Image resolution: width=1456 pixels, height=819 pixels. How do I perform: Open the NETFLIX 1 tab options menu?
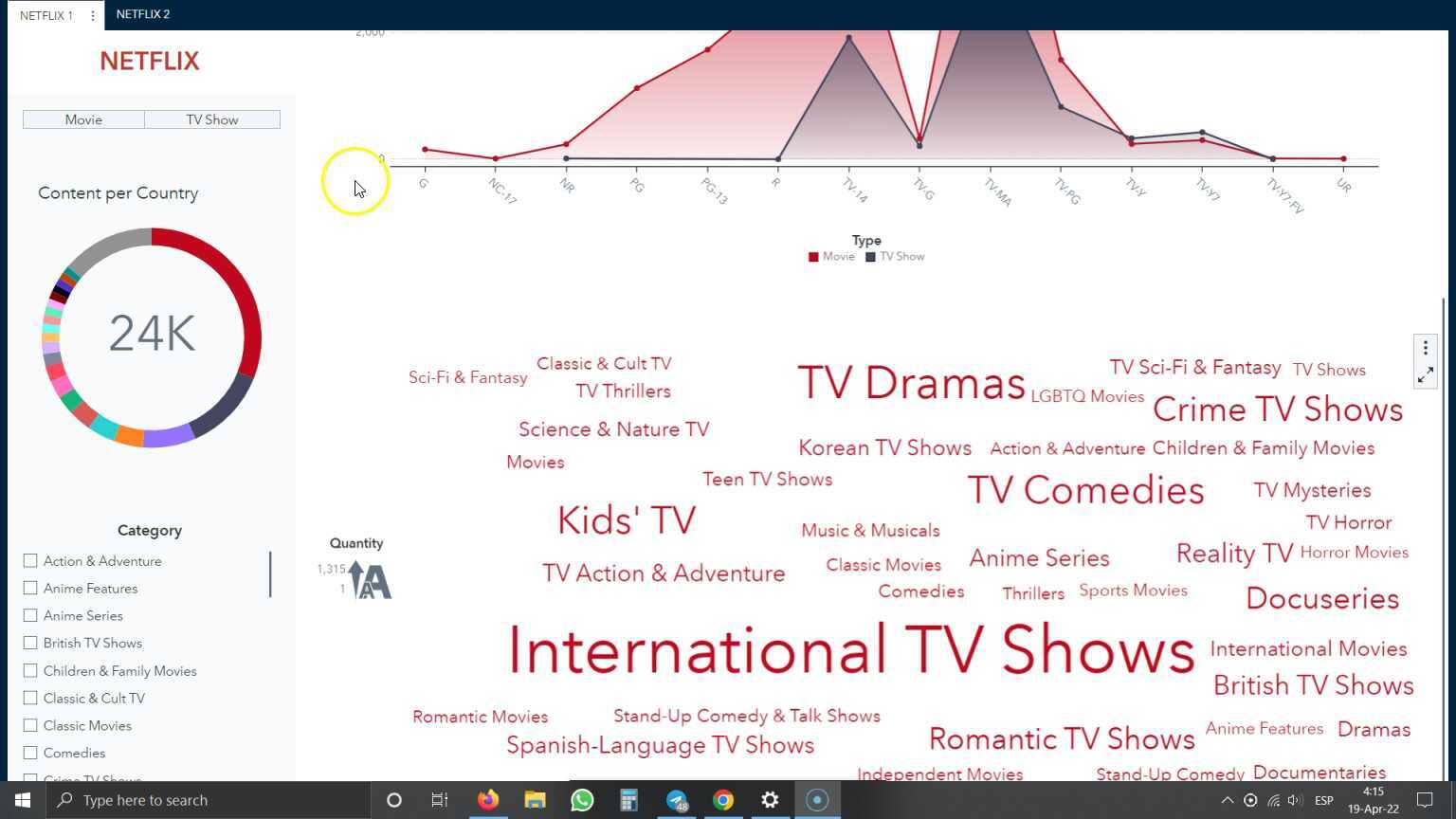91,14
